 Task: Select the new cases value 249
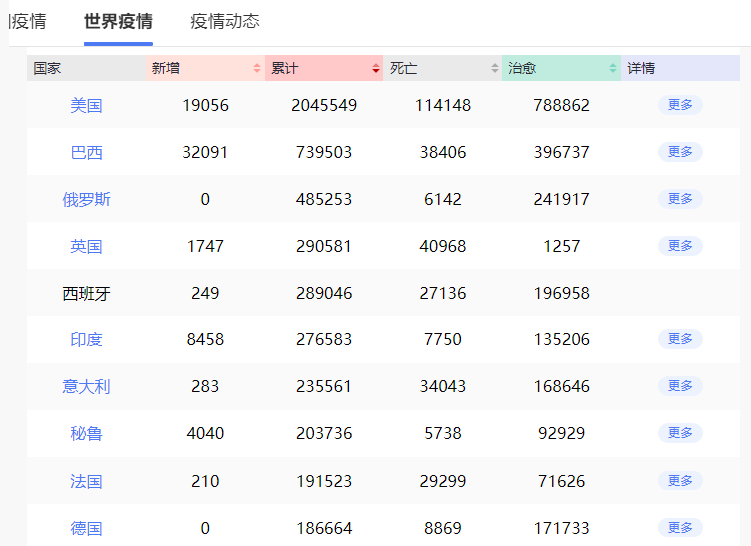tap(205, 293)
